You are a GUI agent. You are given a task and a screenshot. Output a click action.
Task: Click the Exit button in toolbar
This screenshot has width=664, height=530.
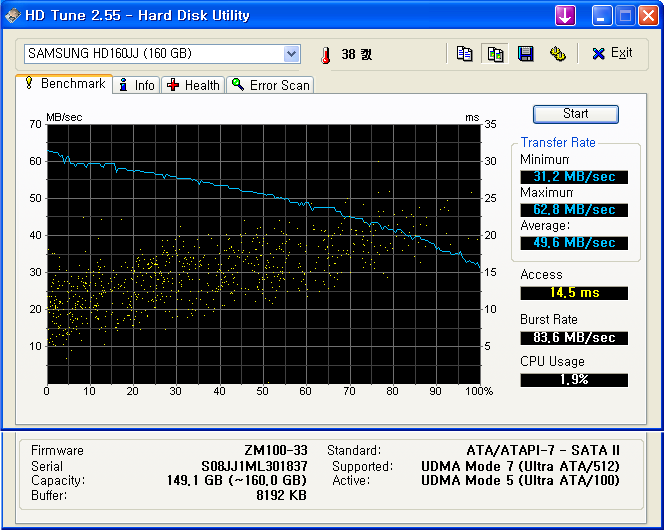(612, 54)
